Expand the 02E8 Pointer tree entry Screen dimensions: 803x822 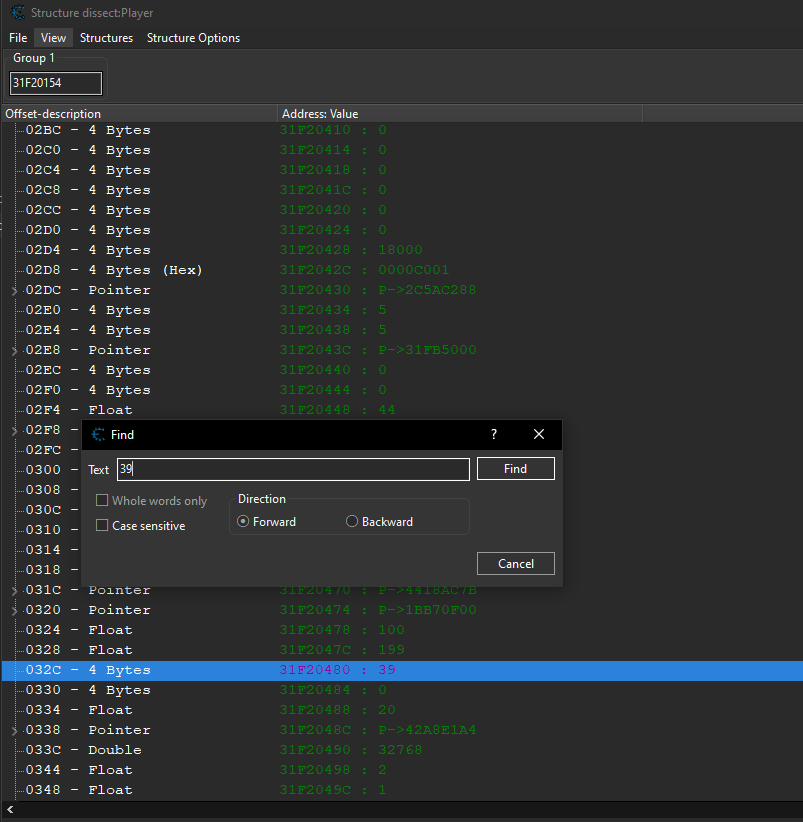point(14,351)
